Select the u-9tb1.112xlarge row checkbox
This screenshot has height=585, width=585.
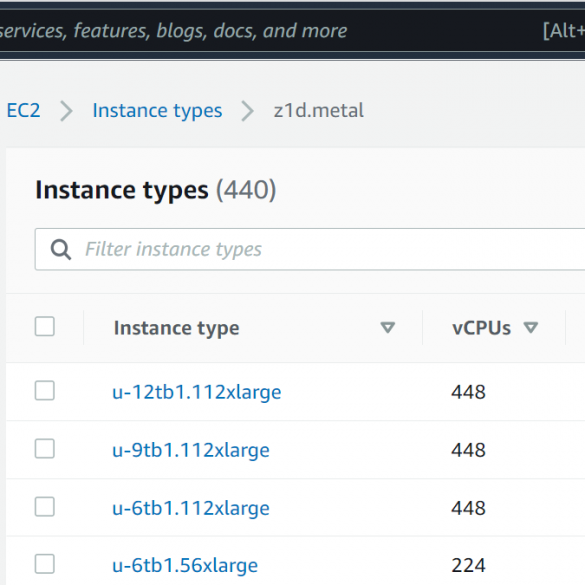45,448
